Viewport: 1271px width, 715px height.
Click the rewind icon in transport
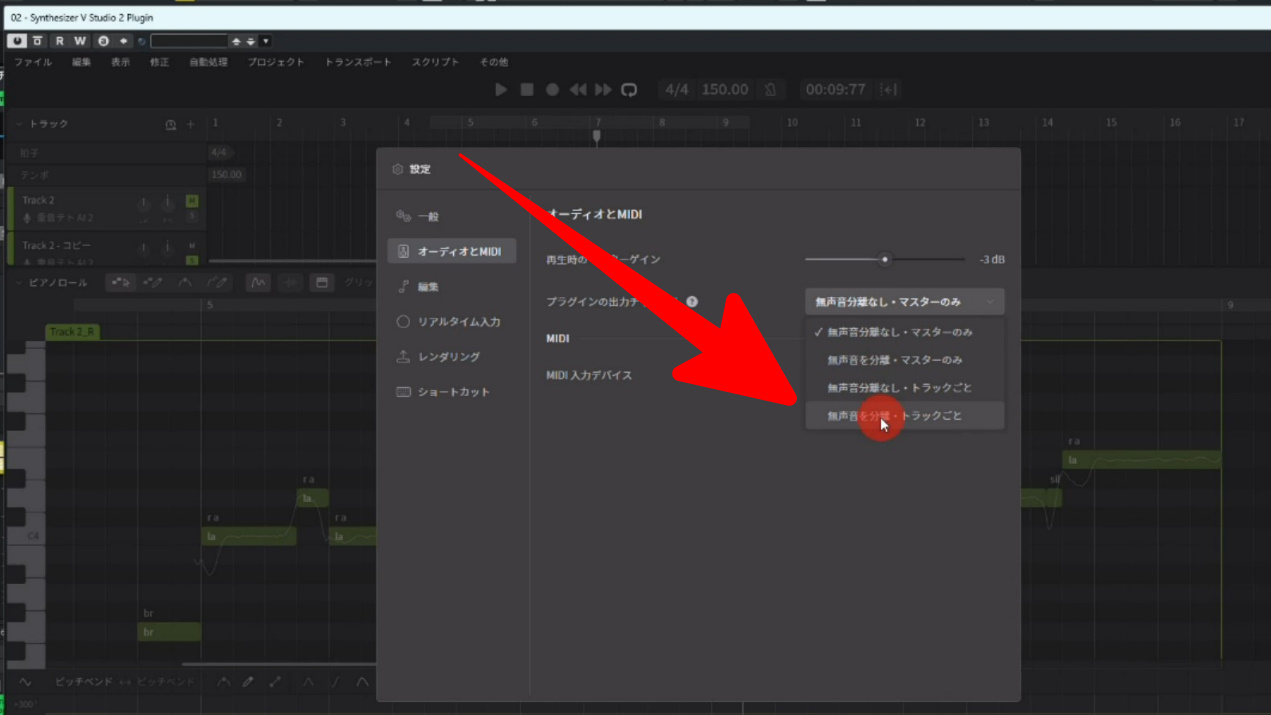click(x=578, y=90)
